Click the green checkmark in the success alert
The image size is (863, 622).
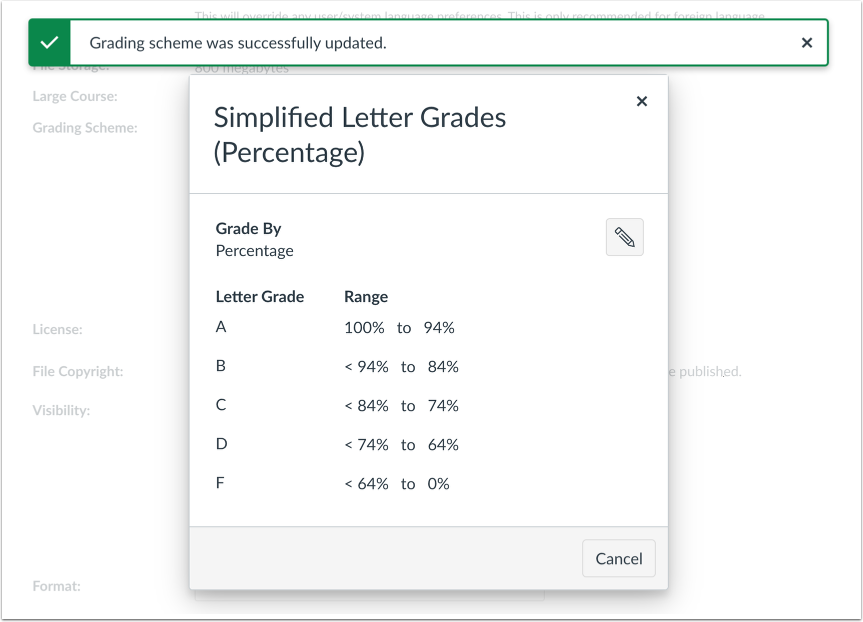[x=49, y=42]
